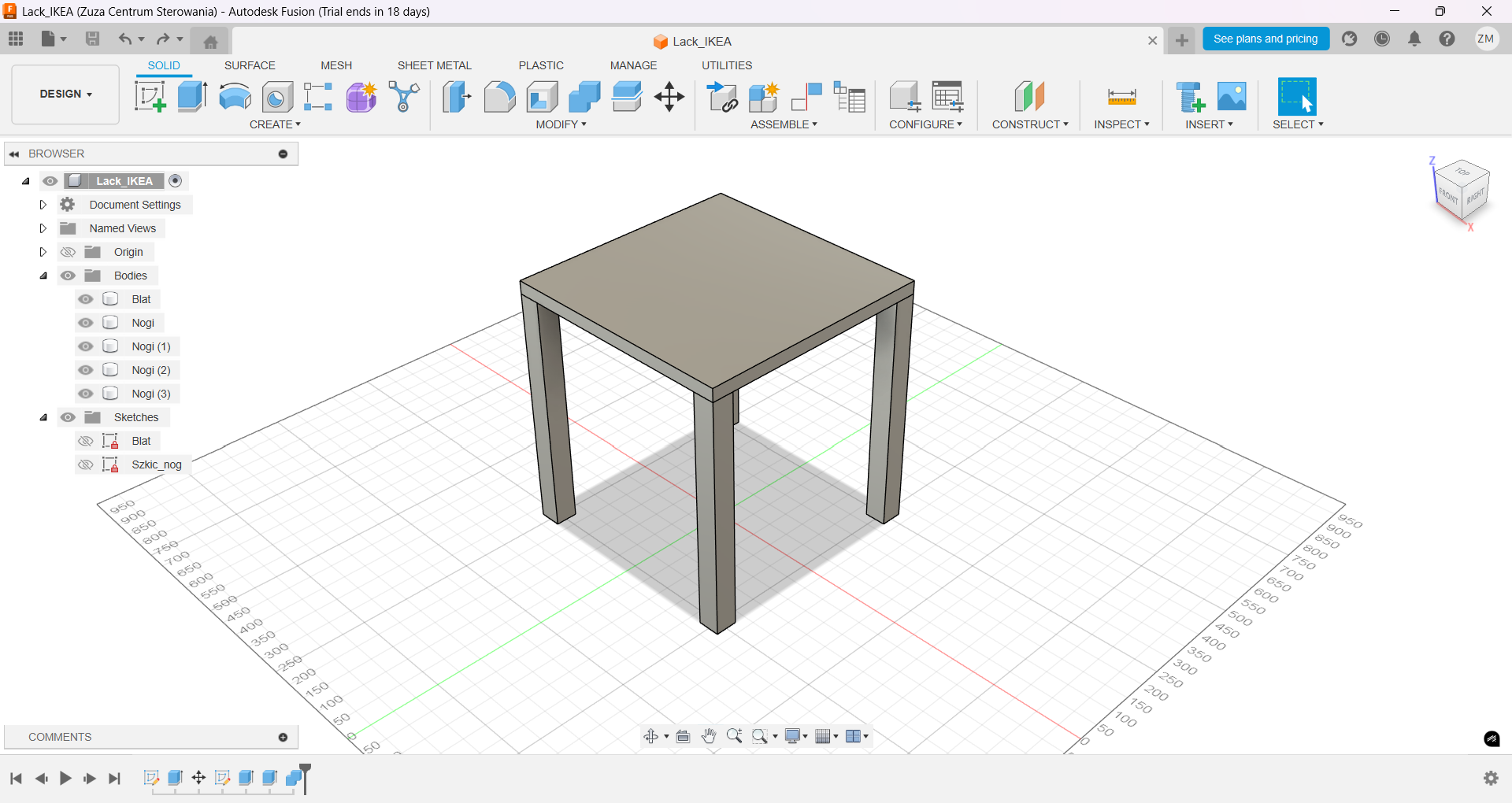The width and height of the screenshot is (1512, 803).
Task: Toggle the Lack_IKEA component activate radio button
Action: [x=176, y=181]
